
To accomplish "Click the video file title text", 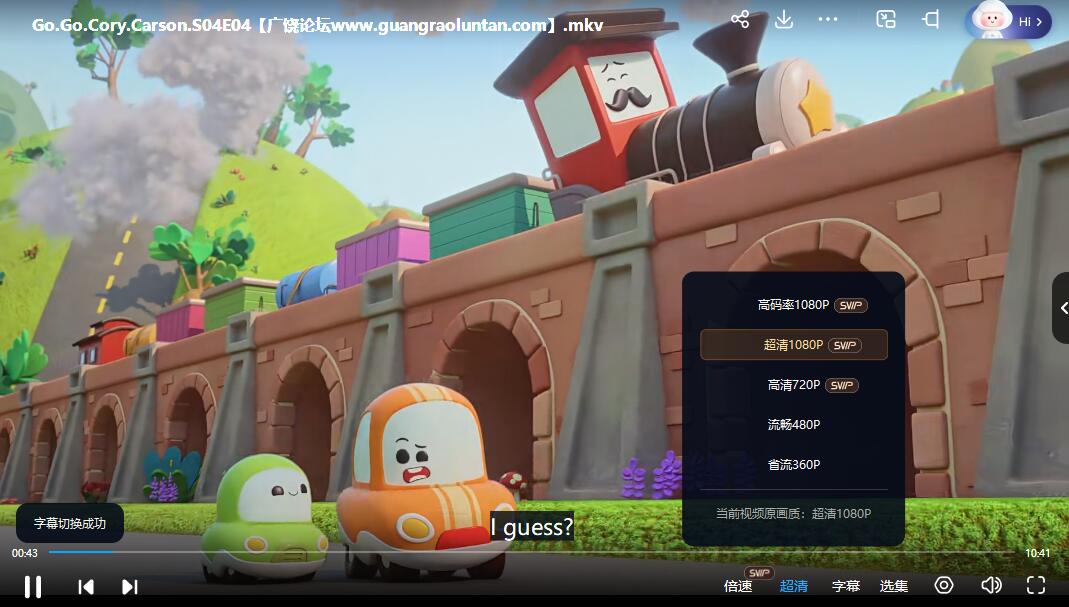I will point(318,25).
